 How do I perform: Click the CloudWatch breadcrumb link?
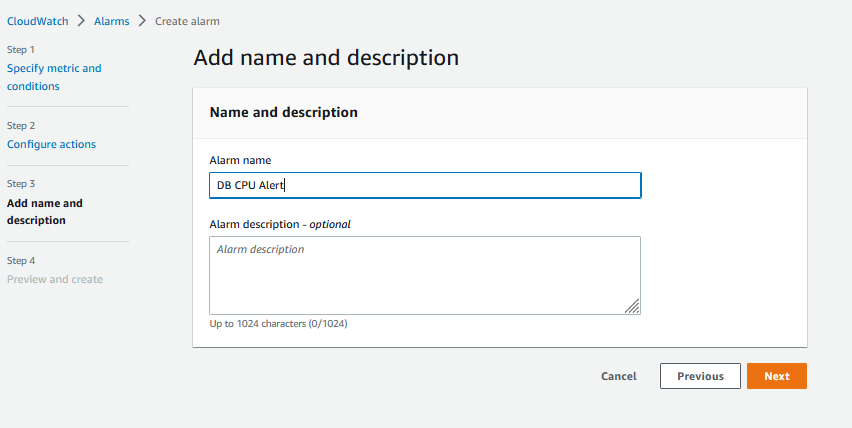pos(39,21)
